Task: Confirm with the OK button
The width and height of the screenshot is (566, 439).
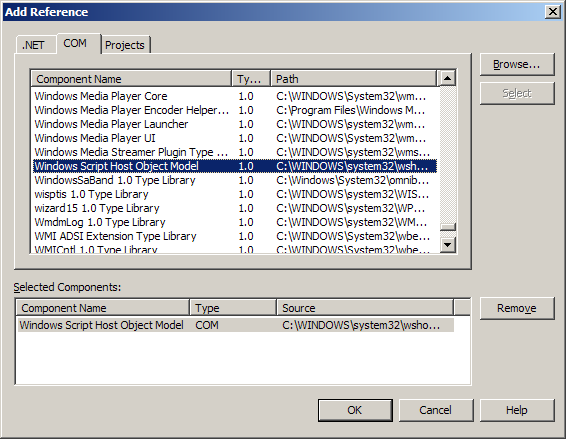Action: click(355, 410)
